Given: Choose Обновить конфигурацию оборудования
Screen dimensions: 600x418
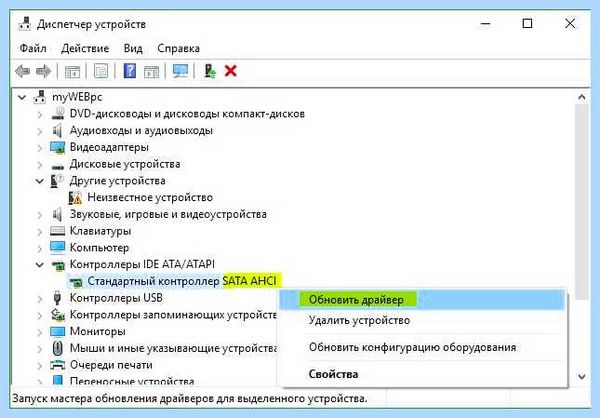Looking at the screenshot, I should (x=422, y=347).
